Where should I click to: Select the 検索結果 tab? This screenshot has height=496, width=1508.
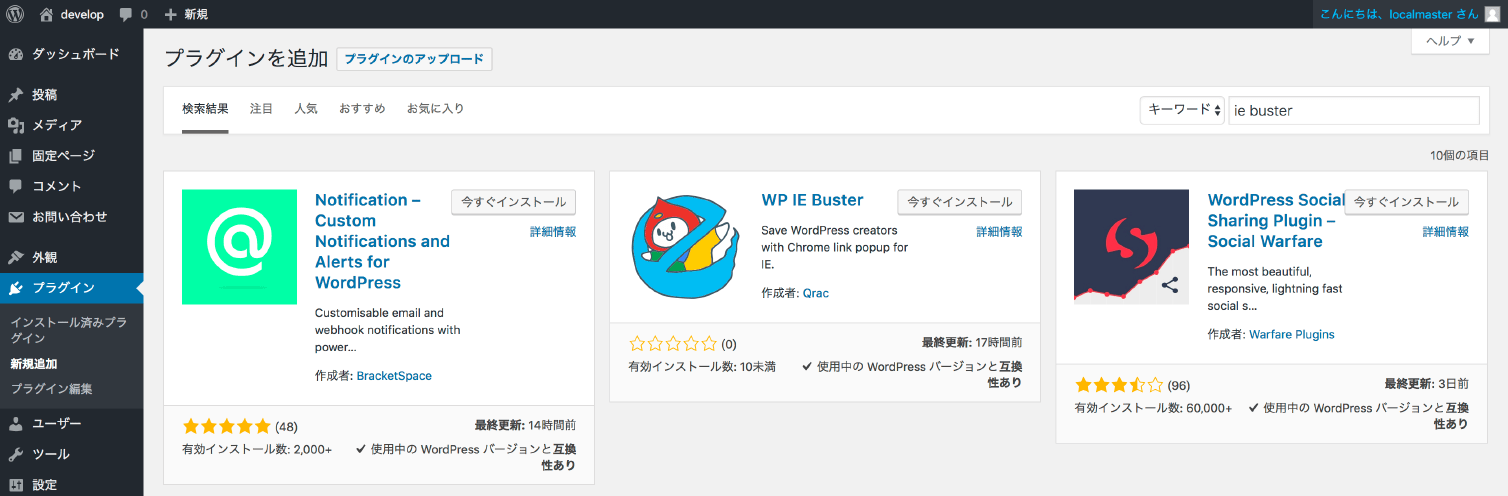pyautogui.click(x=205, y=108)
